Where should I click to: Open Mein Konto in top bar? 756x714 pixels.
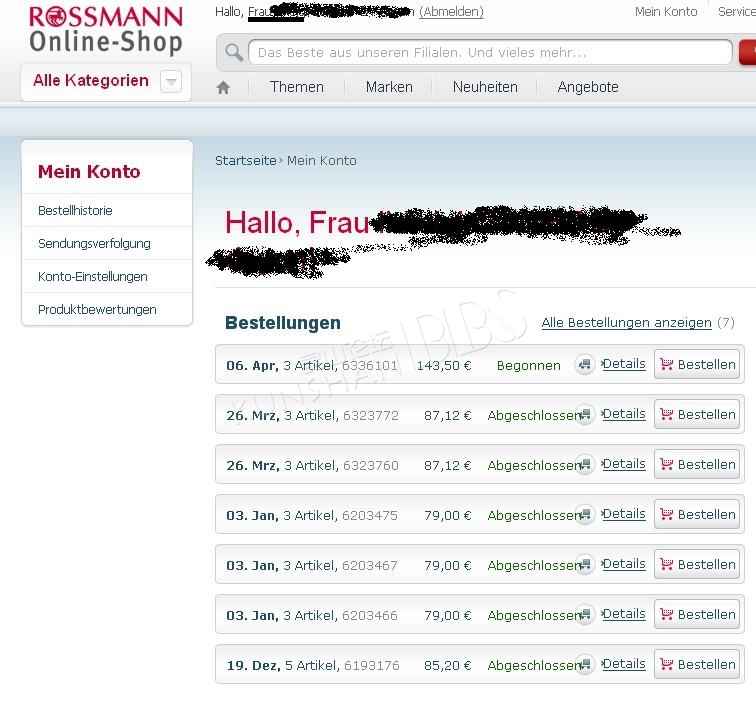point(666,12)
